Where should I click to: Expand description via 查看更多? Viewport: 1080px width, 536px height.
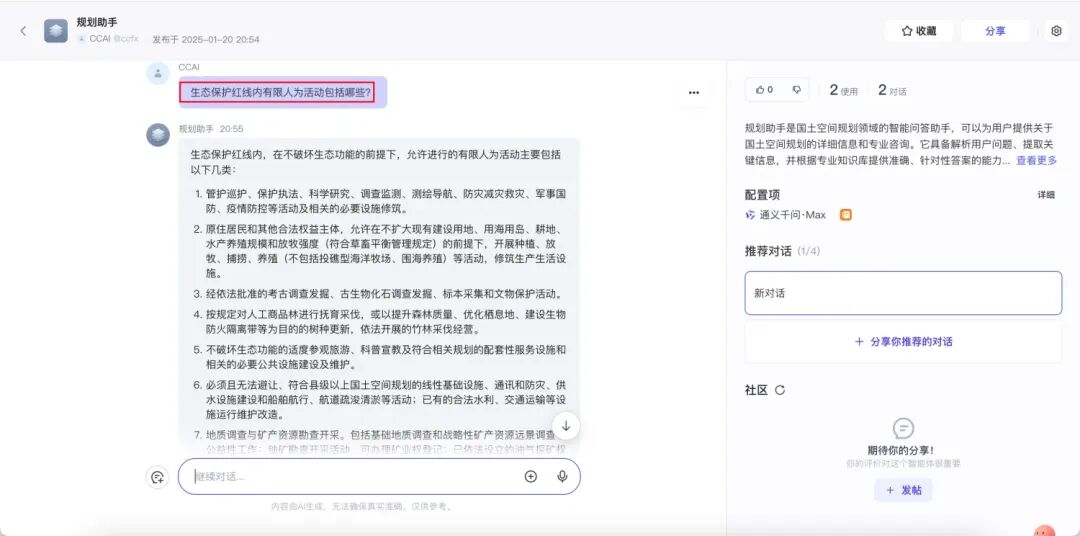pyautogui.click(x=1036, y=160)
